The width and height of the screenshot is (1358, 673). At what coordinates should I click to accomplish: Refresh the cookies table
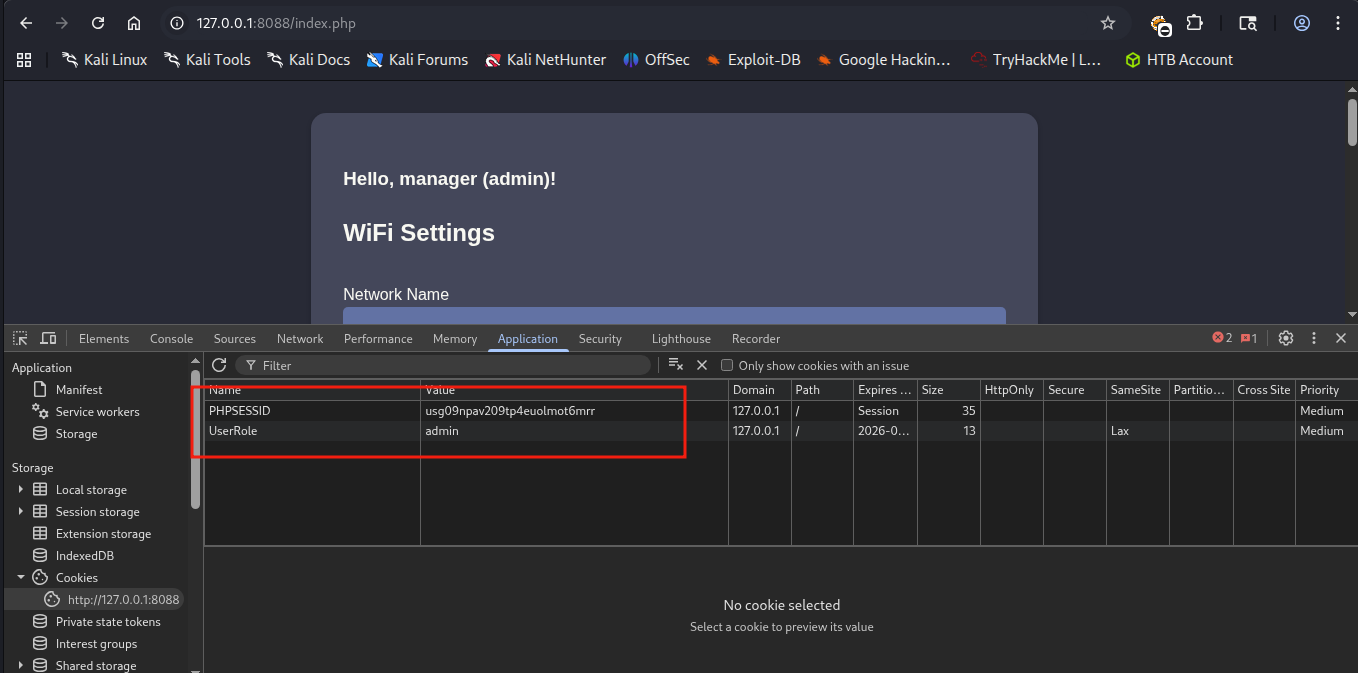point(219,365)
